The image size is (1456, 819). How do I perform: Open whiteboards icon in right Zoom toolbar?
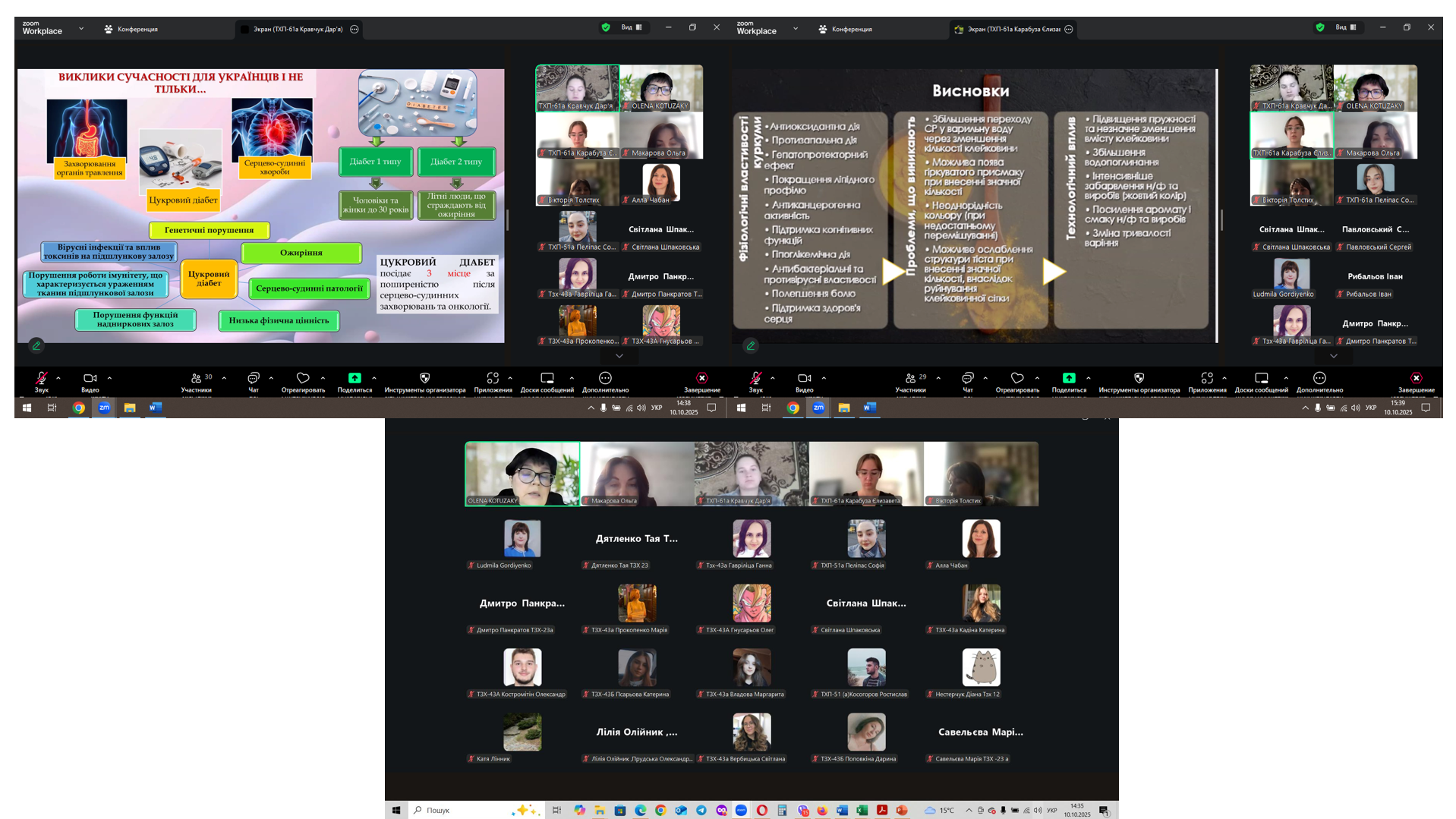(1261, 378)
